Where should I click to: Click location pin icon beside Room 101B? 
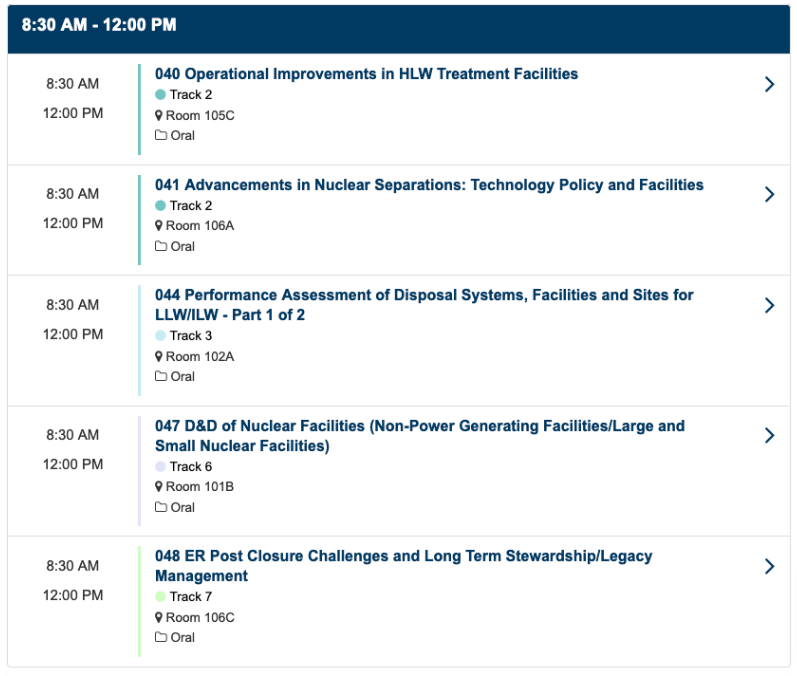pos(159,487)
